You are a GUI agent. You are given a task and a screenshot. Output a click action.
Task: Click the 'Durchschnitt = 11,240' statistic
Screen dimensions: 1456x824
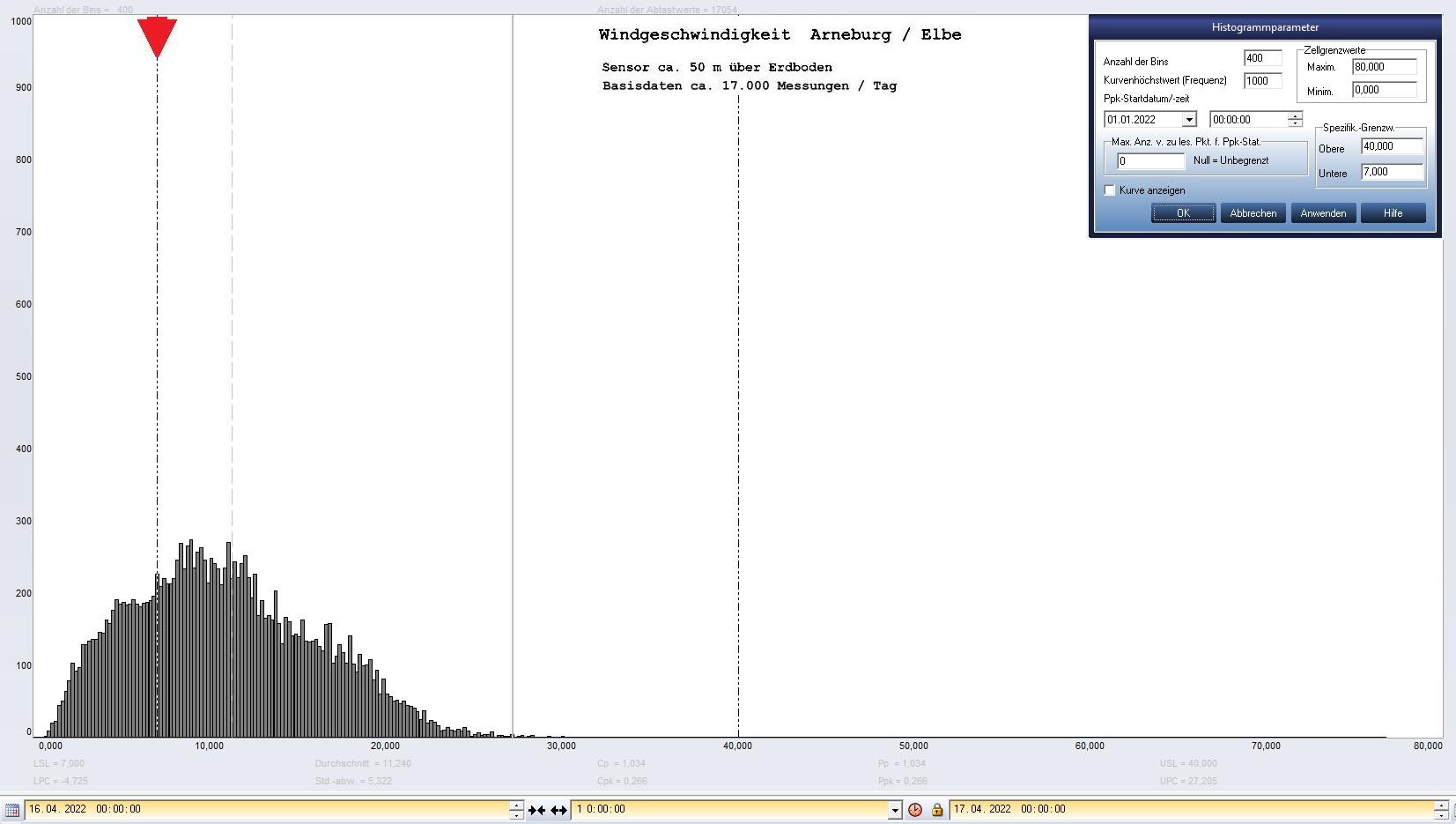click(x=363, y=763)
